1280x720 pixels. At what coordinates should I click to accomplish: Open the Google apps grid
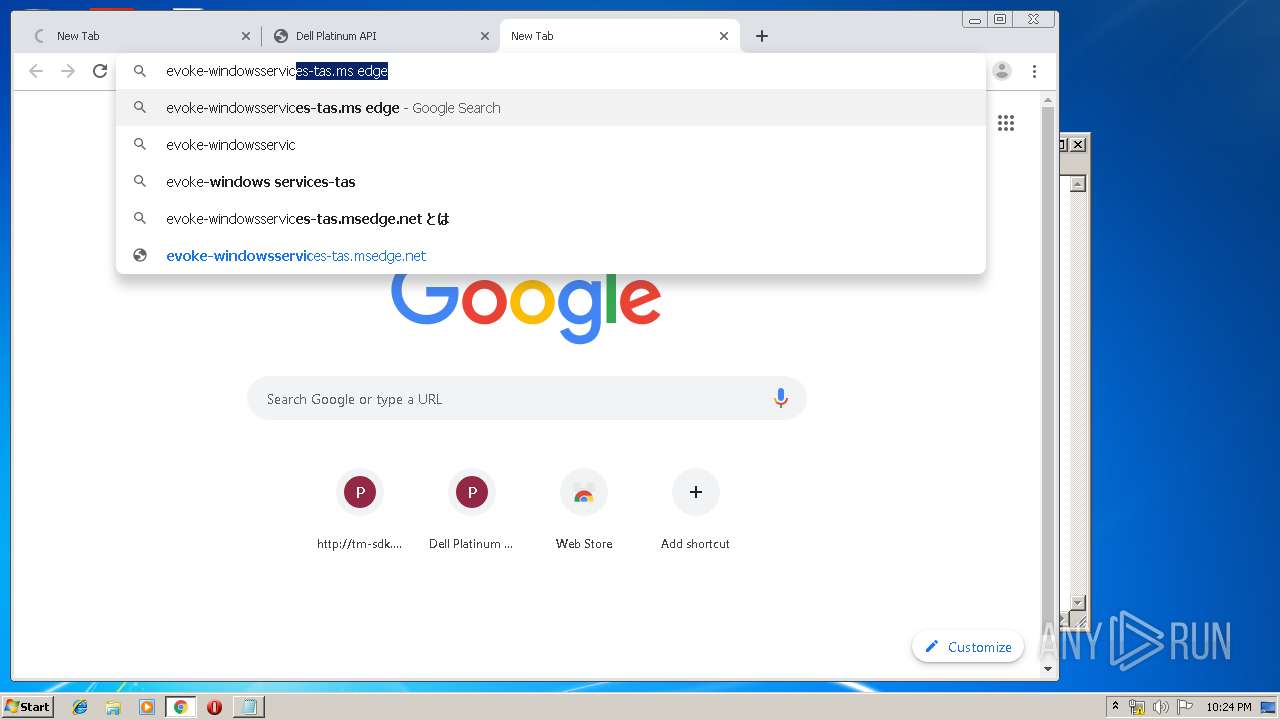point(1006,123)
